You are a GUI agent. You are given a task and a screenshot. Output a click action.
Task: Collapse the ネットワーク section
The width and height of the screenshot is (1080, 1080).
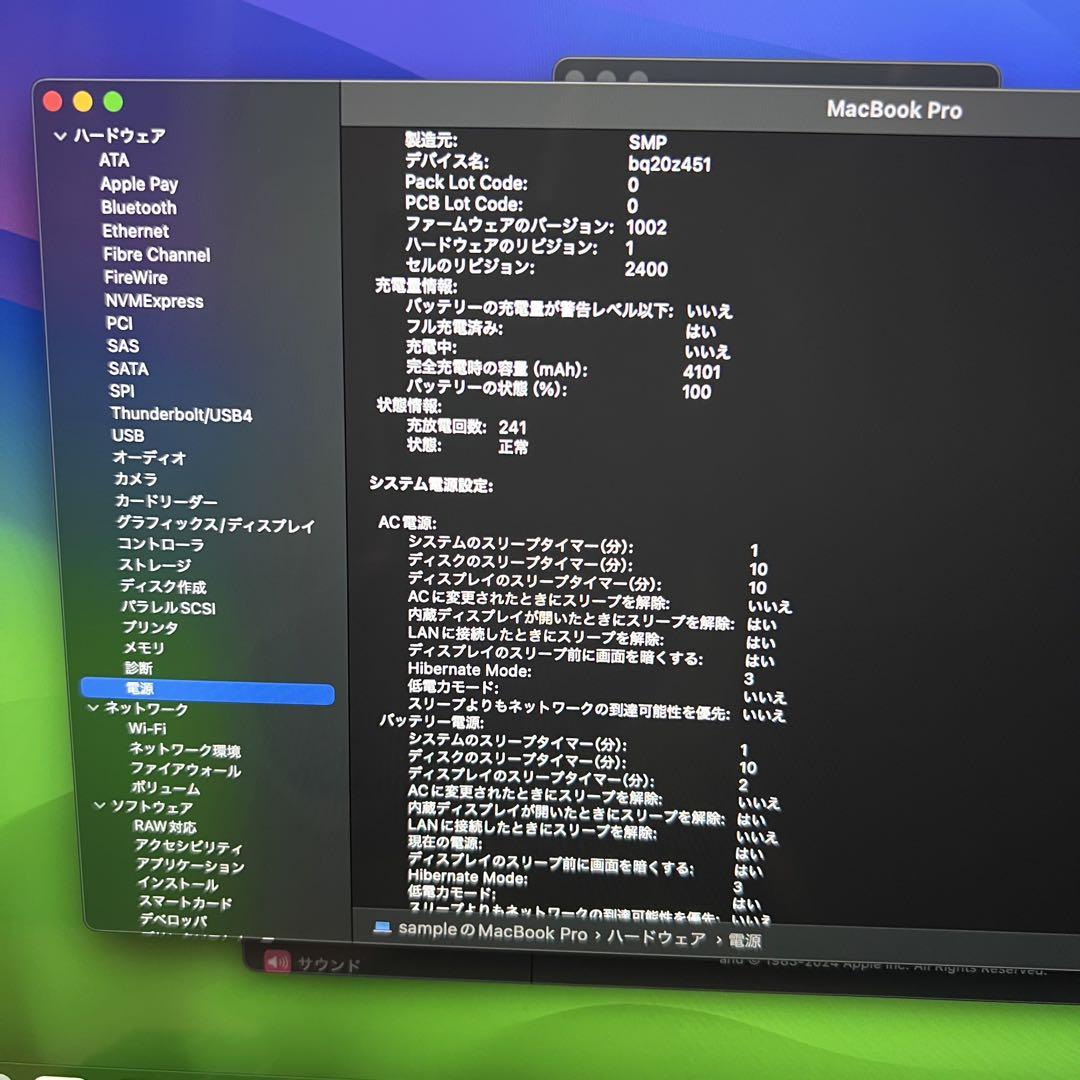pyautogui.click(x=94, y=708)
